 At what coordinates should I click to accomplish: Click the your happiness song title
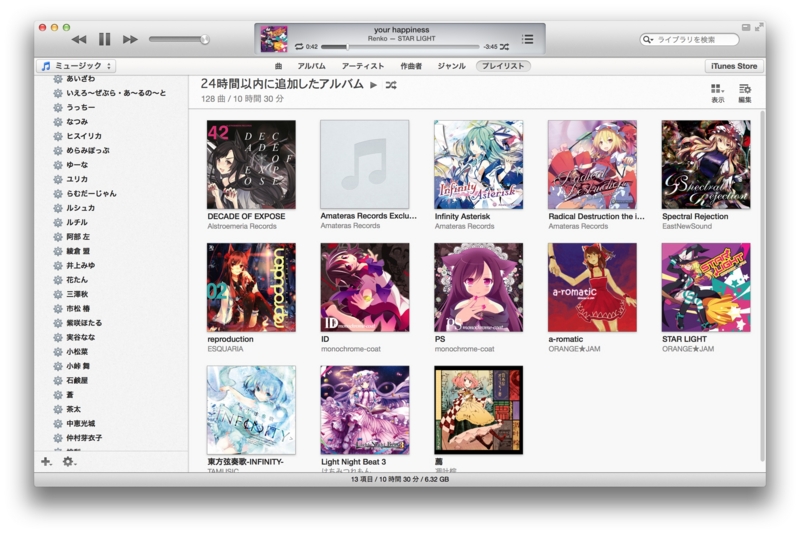click(402, 30)
